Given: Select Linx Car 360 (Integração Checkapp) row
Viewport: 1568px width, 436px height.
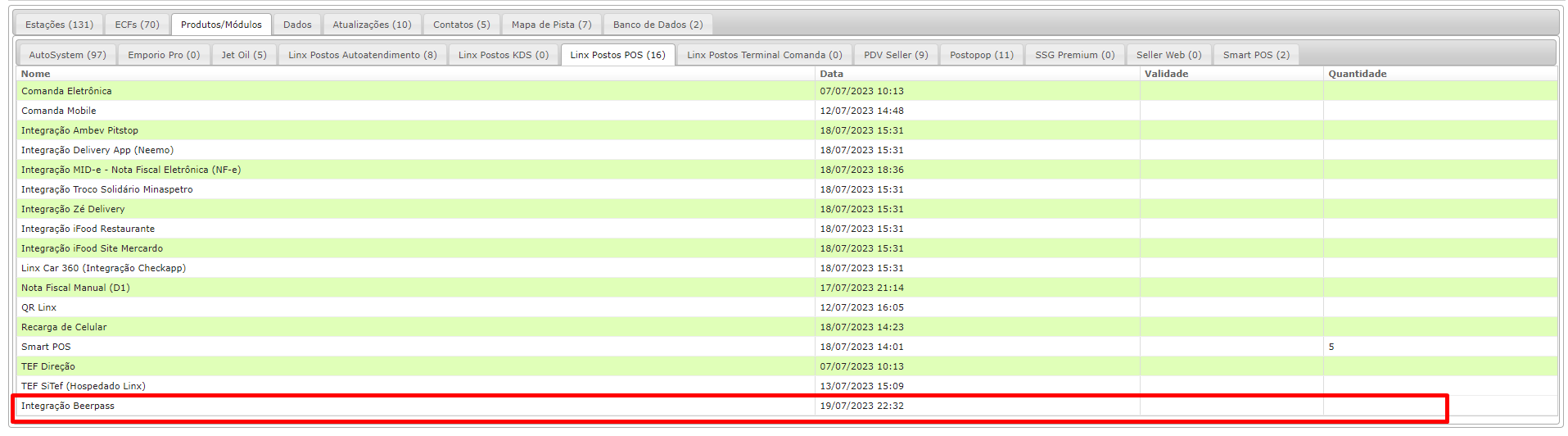Looking at the screenshot, I should (x=787, y=268).
